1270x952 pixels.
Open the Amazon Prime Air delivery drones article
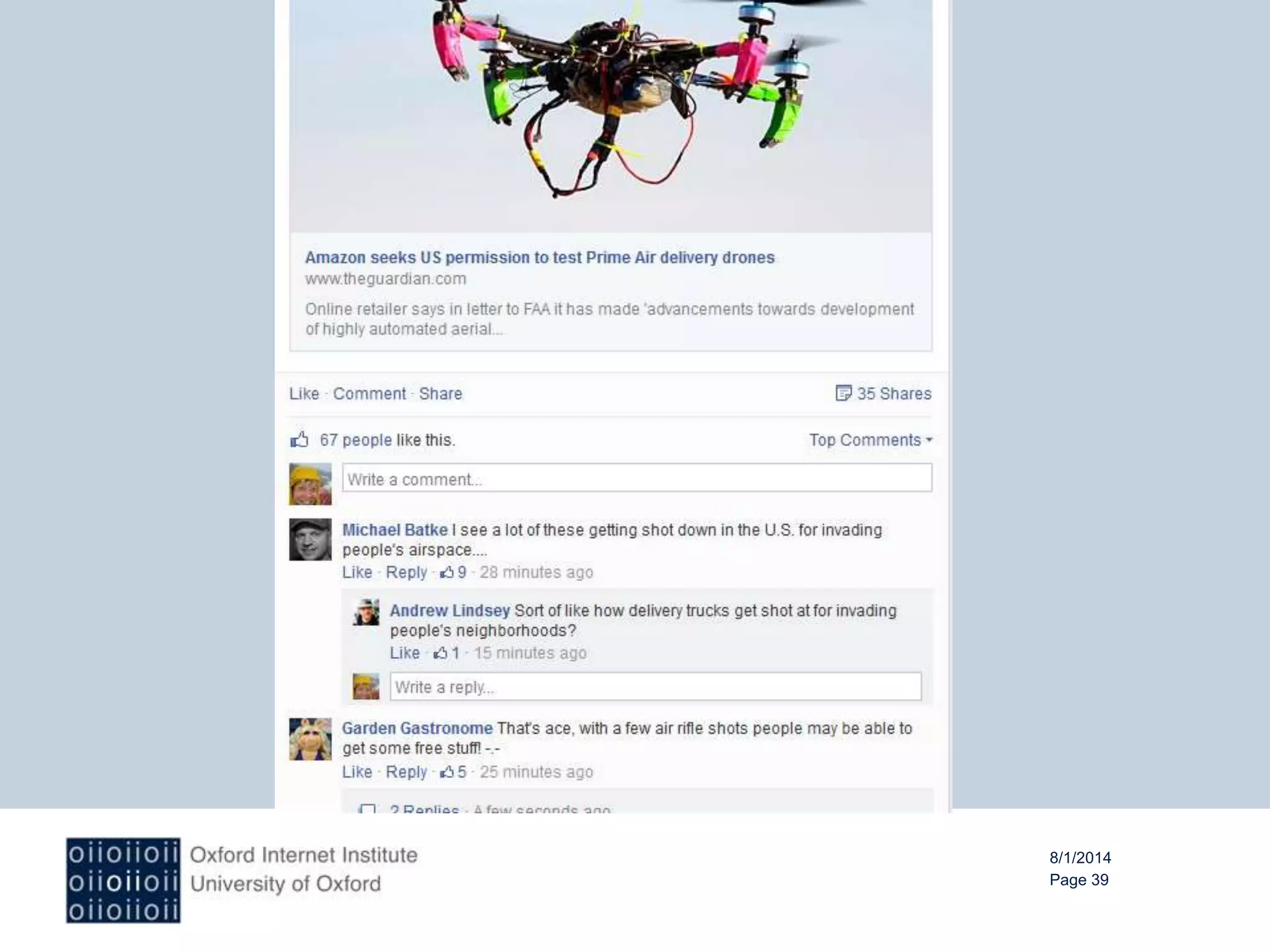[x=540, y=257]
